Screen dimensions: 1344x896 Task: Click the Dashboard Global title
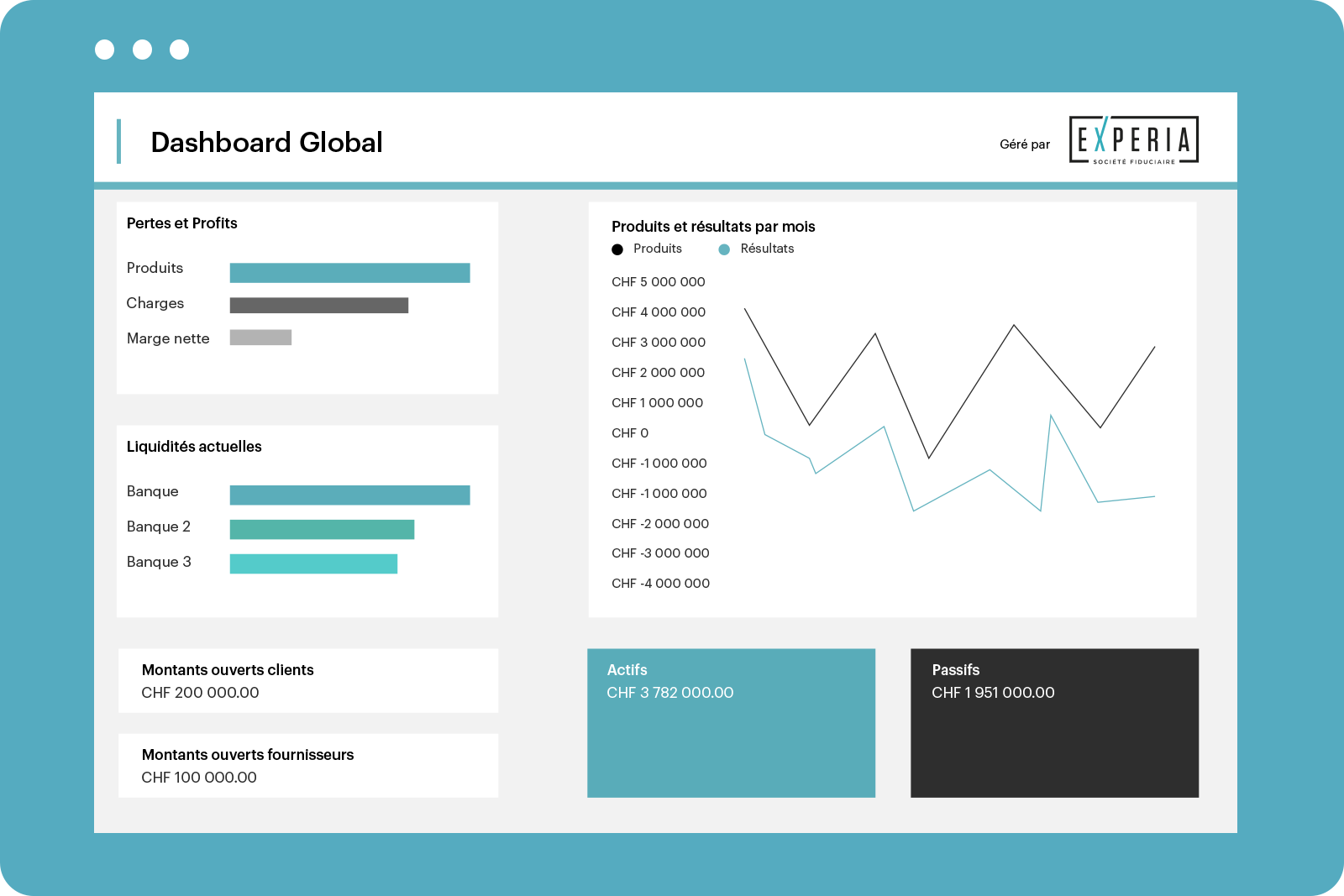tap(266, 143)
